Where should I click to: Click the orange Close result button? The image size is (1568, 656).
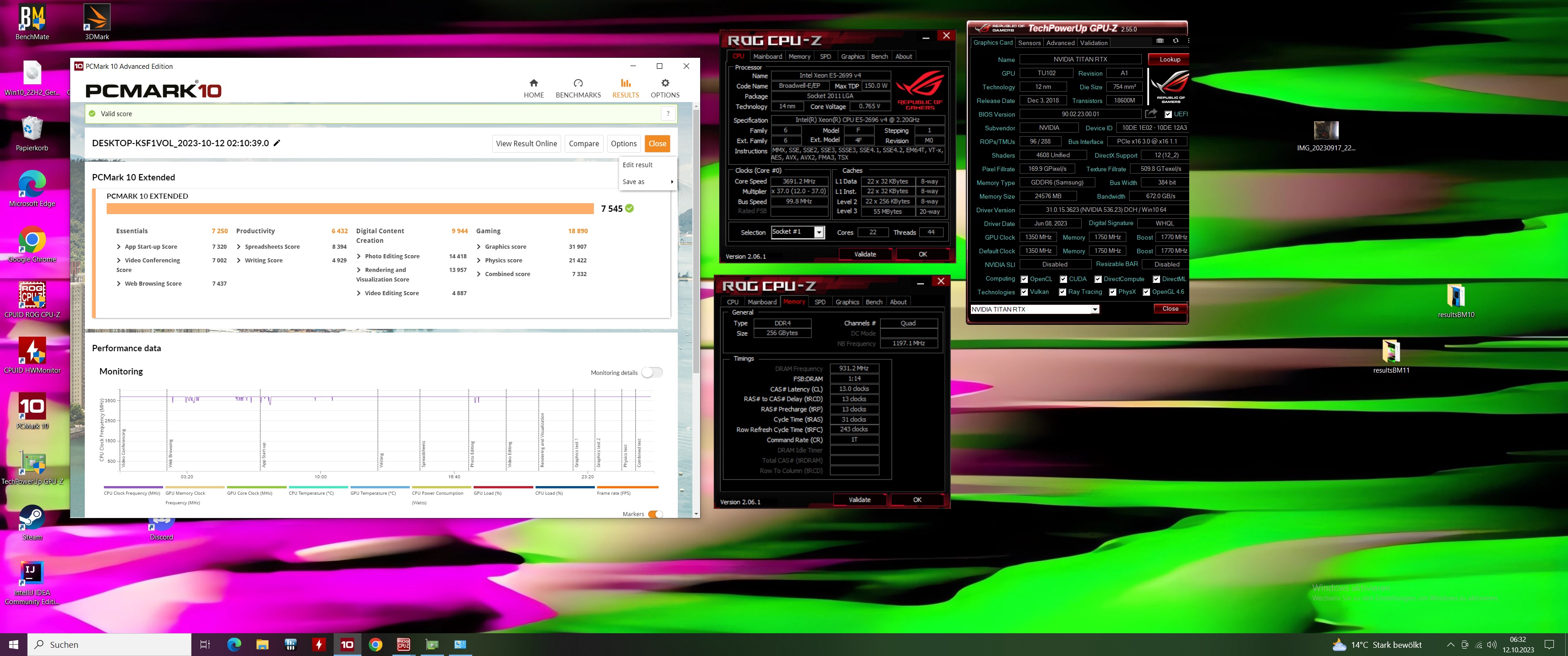coord(657,143)
